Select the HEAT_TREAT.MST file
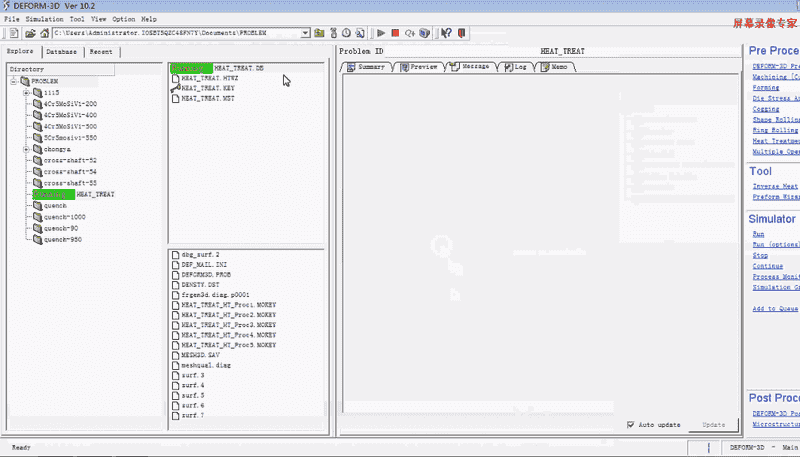This screenshot has height=457, width=800. [208, 98]
